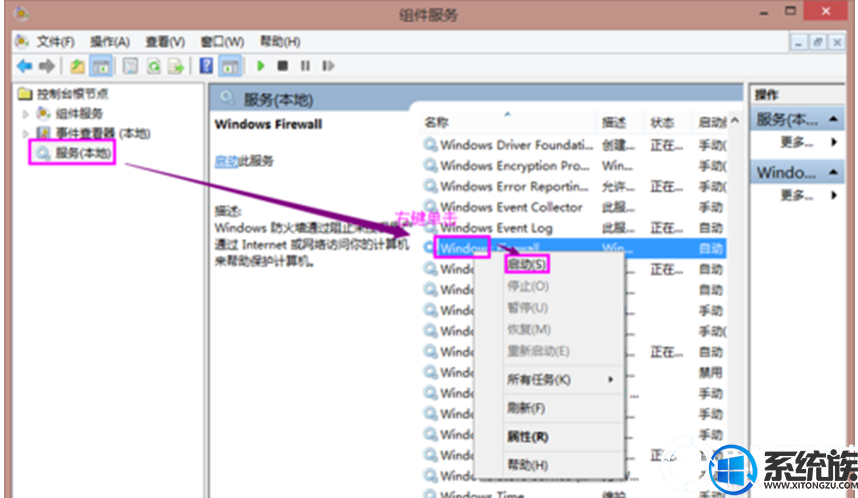The image size is (858, 498).
Task: Expand the 组件服务 tree node
Action: pos(25,114)
